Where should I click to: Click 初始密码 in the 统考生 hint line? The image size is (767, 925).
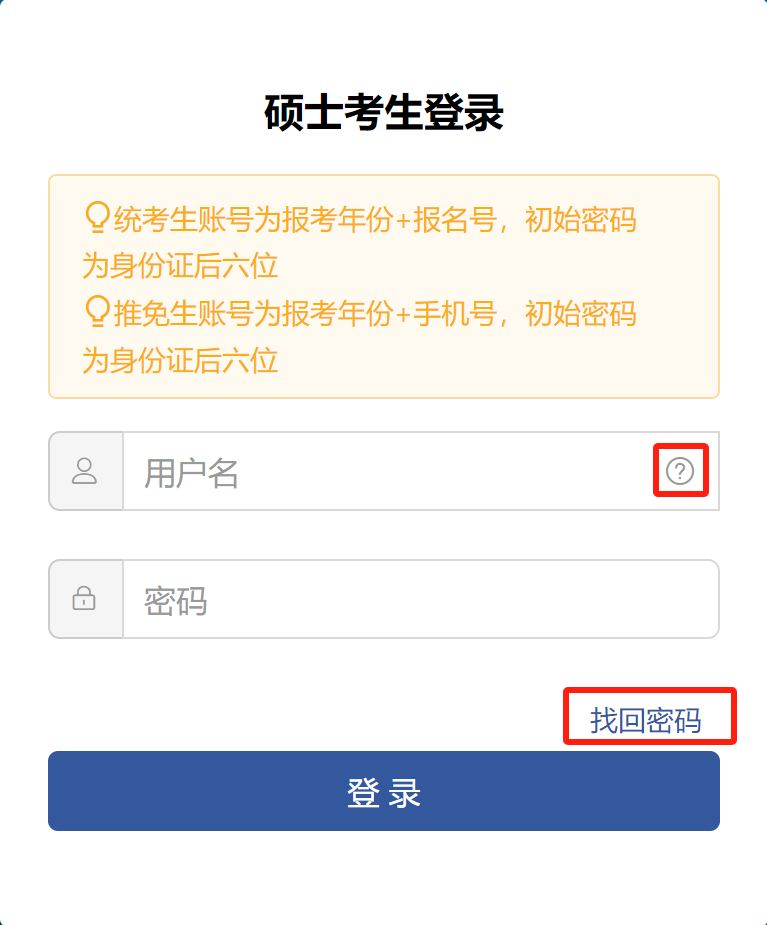581,219
